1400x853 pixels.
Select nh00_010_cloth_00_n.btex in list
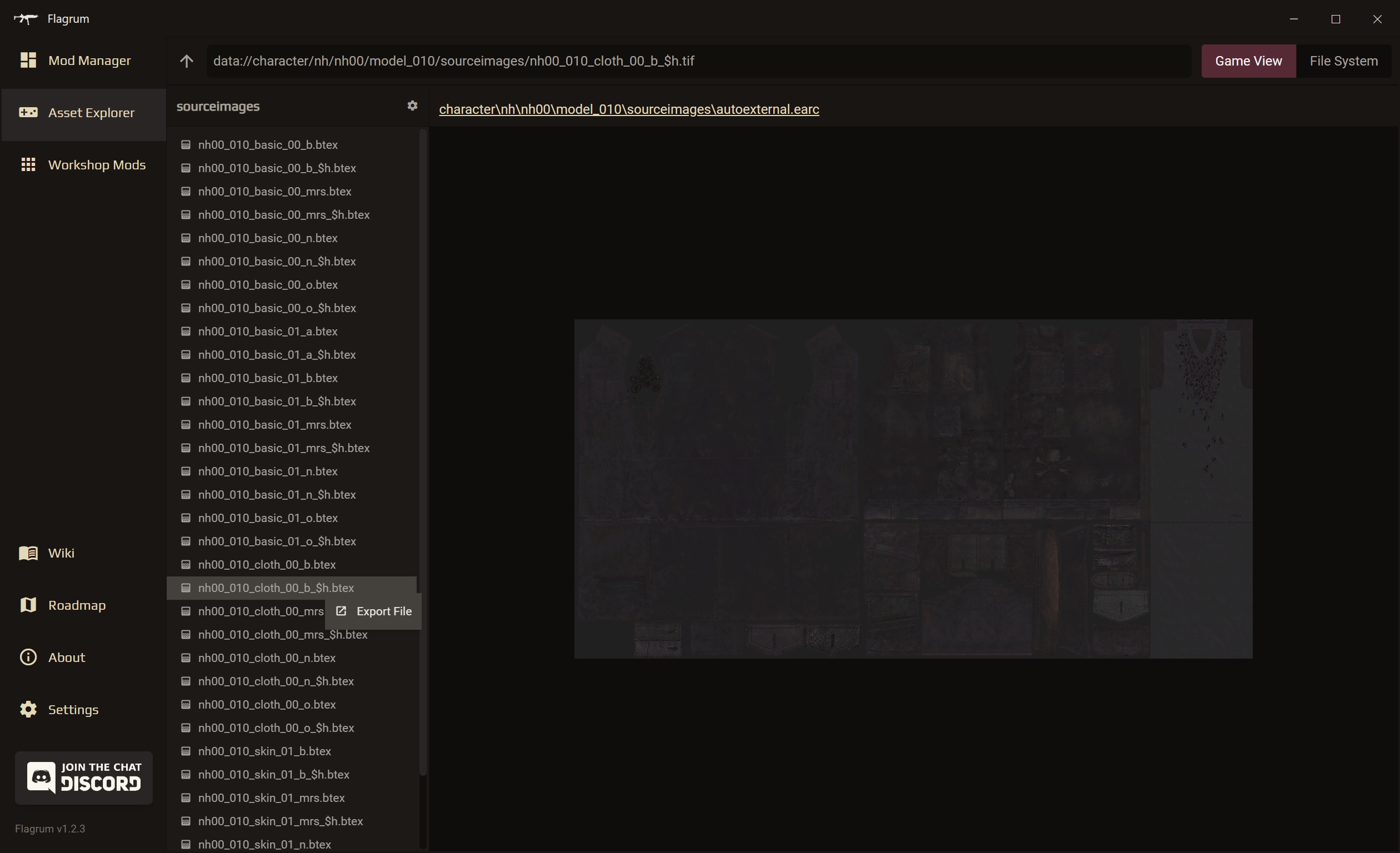pos(267,658)
